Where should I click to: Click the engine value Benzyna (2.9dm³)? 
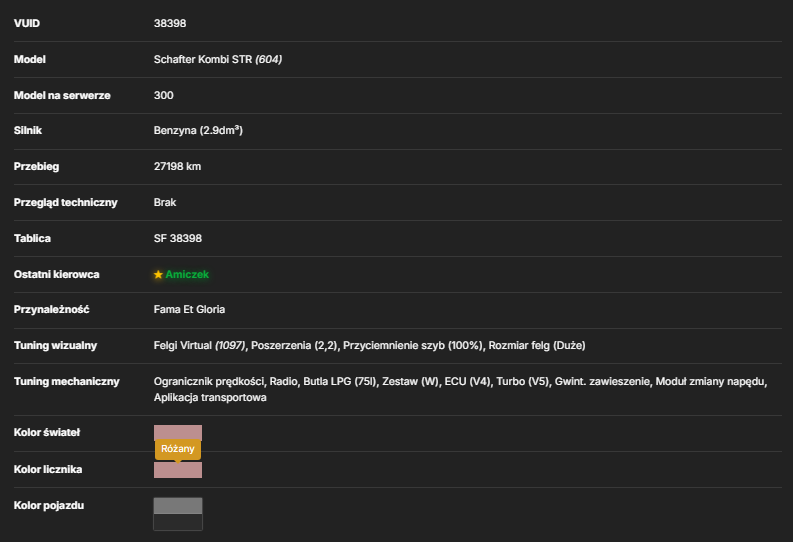click(198, 130)
